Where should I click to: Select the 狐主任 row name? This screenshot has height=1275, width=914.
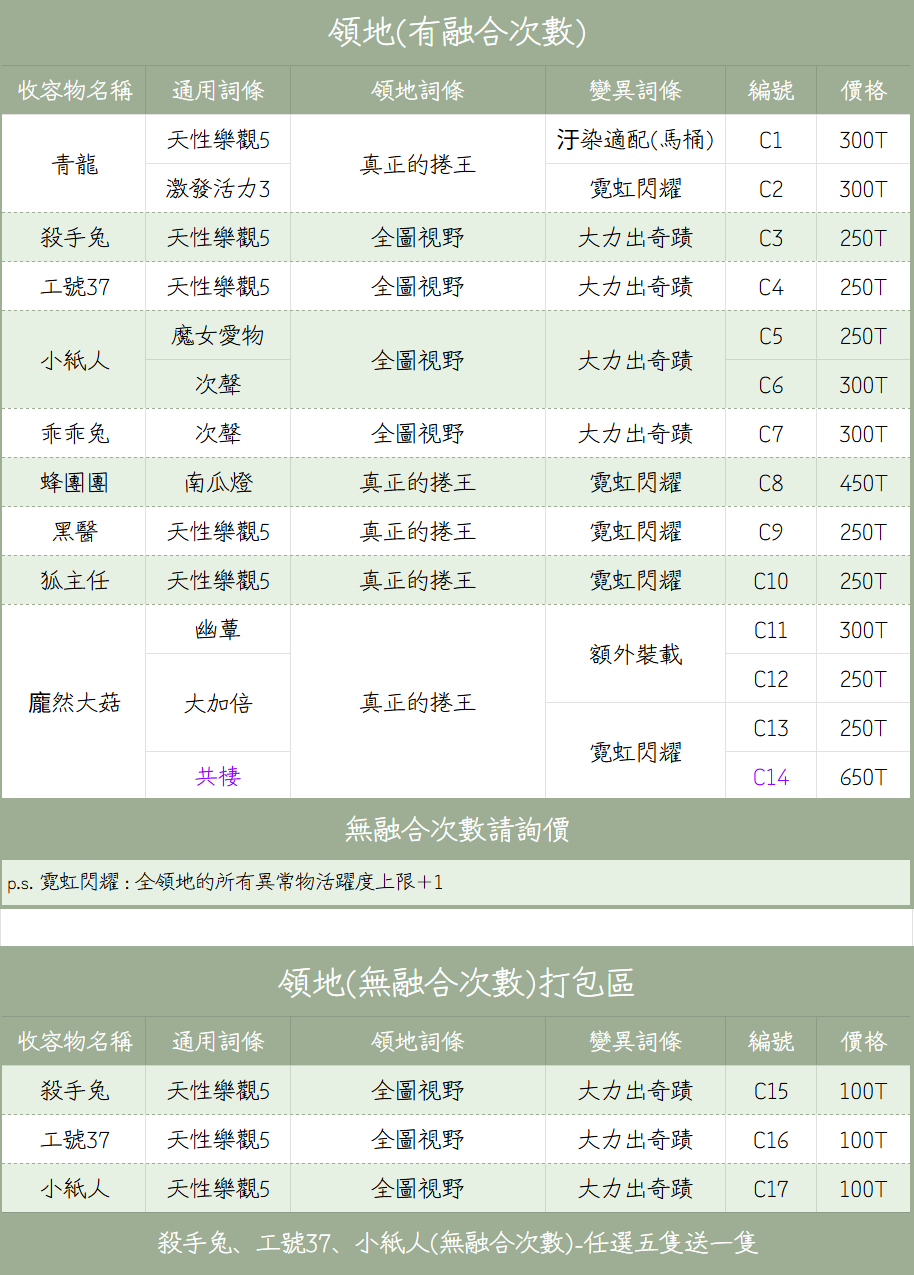(74, 581)
